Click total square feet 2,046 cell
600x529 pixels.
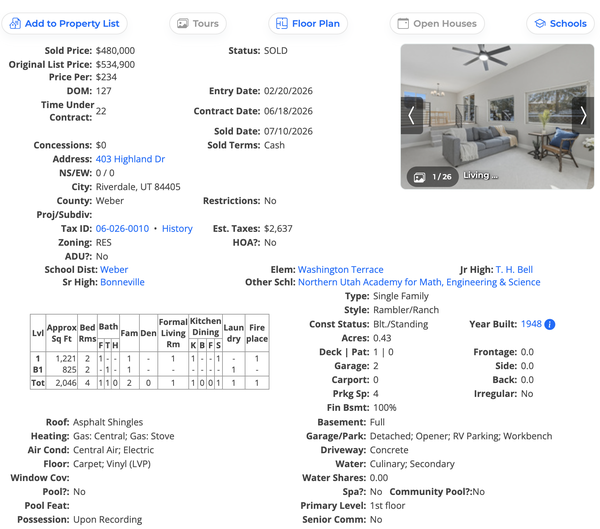(x=62, y=383)
